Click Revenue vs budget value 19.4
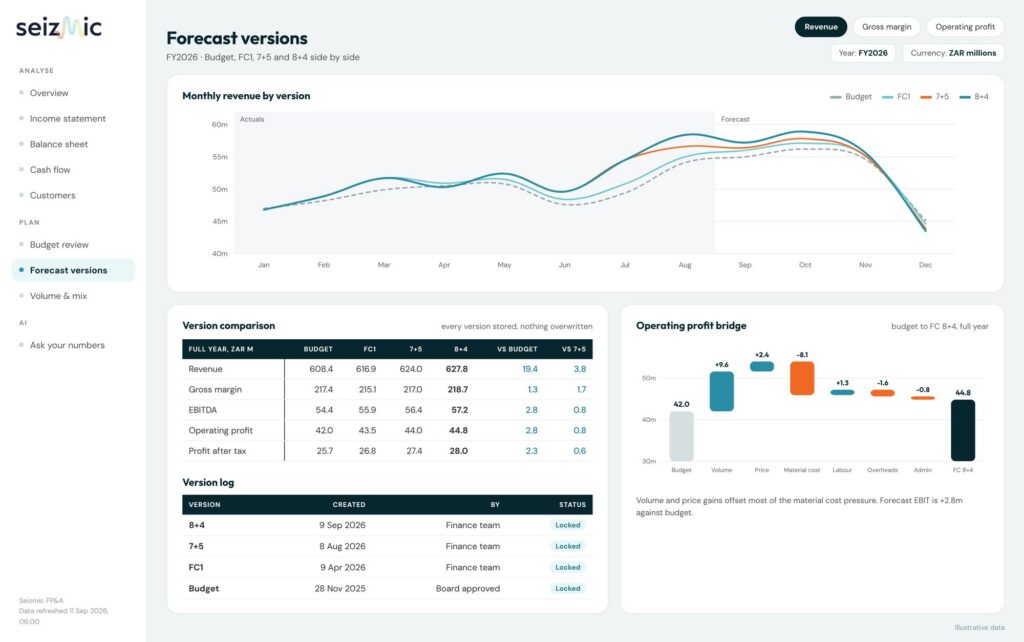This screenshot has height=642, width=1024. tap(530, 369)
